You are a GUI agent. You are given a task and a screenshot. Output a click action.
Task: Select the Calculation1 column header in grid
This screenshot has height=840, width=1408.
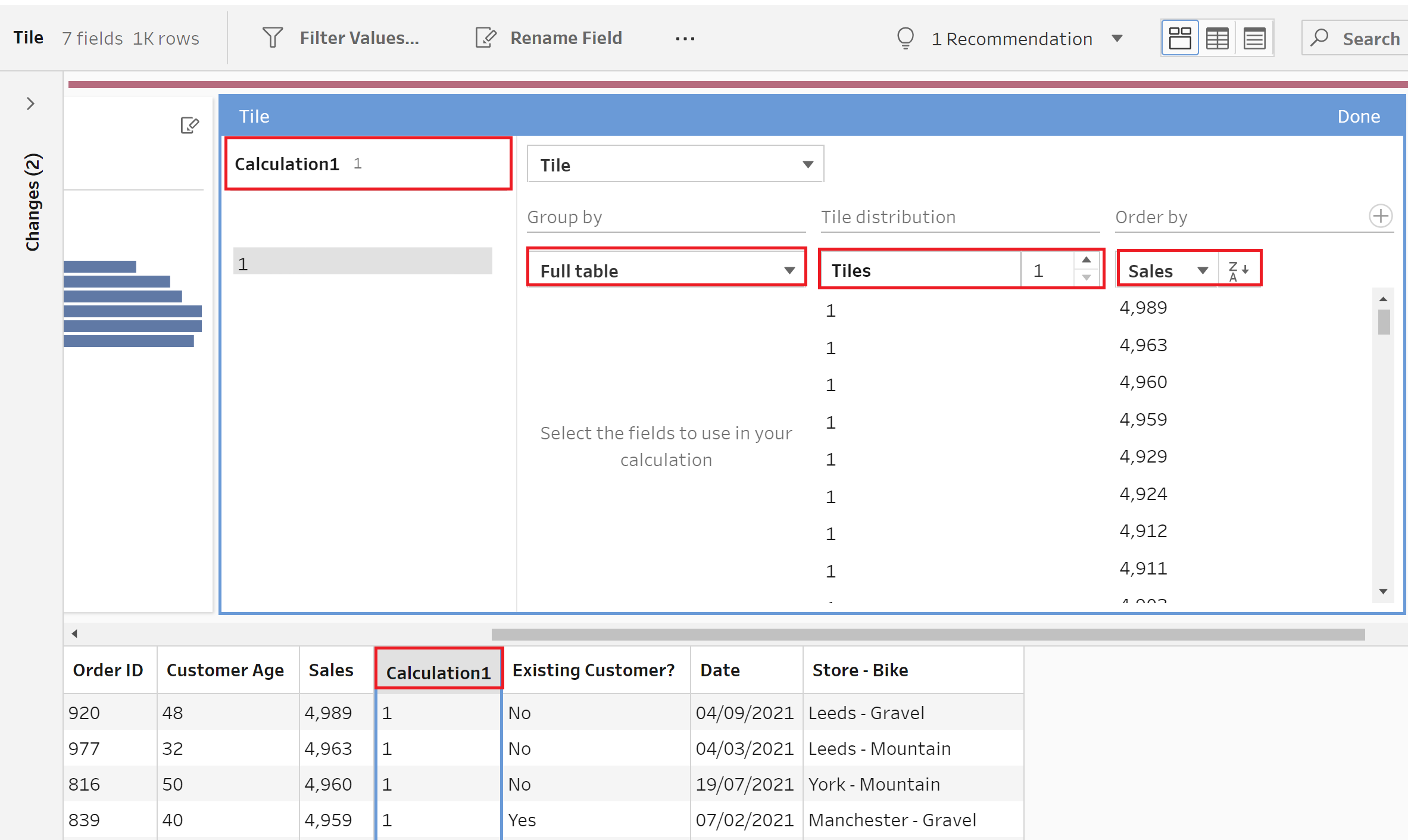(438, 672)
